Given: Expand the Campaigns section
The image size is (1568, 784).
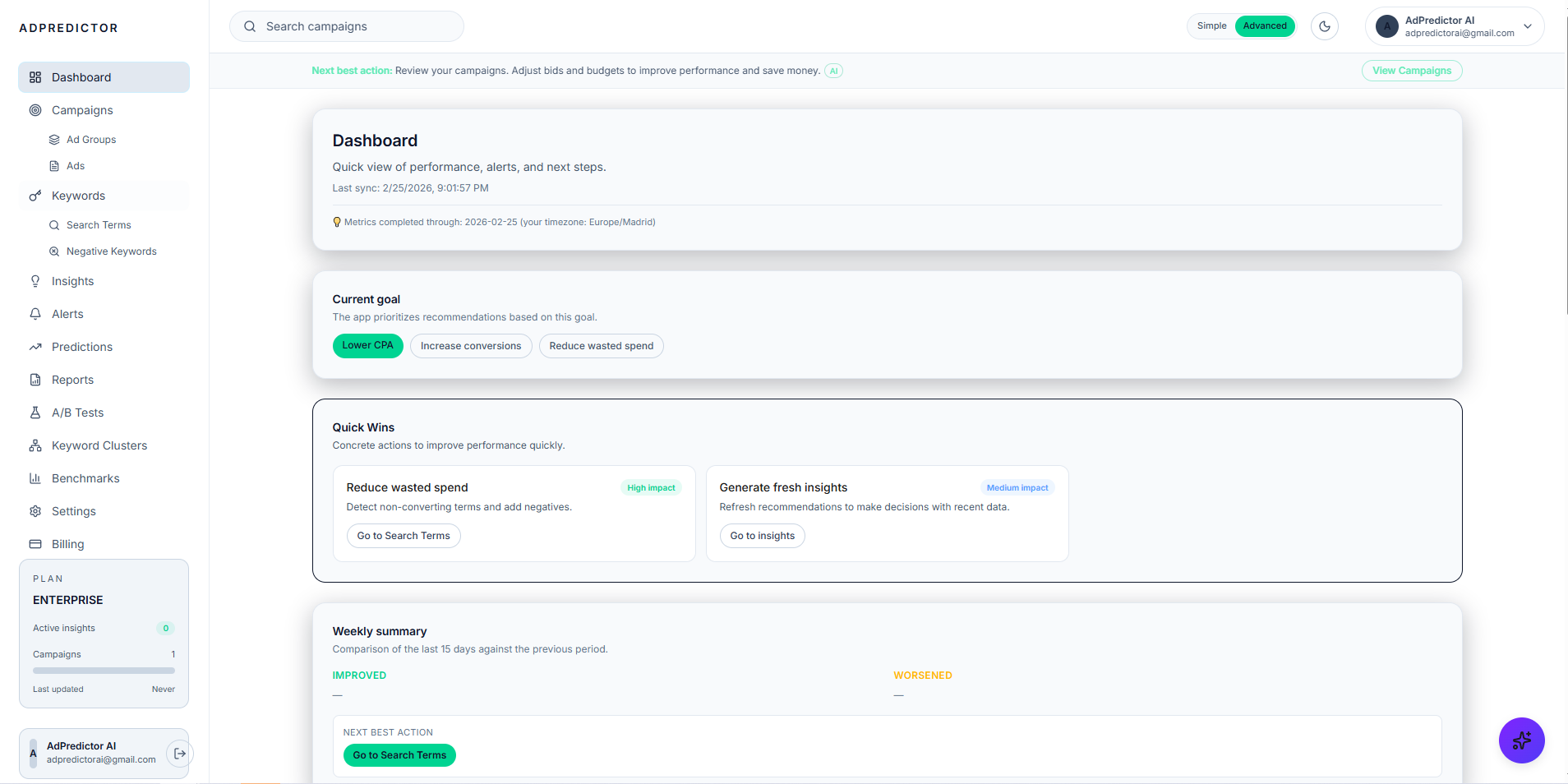Looking at the screenshot, I should point(82,110).
